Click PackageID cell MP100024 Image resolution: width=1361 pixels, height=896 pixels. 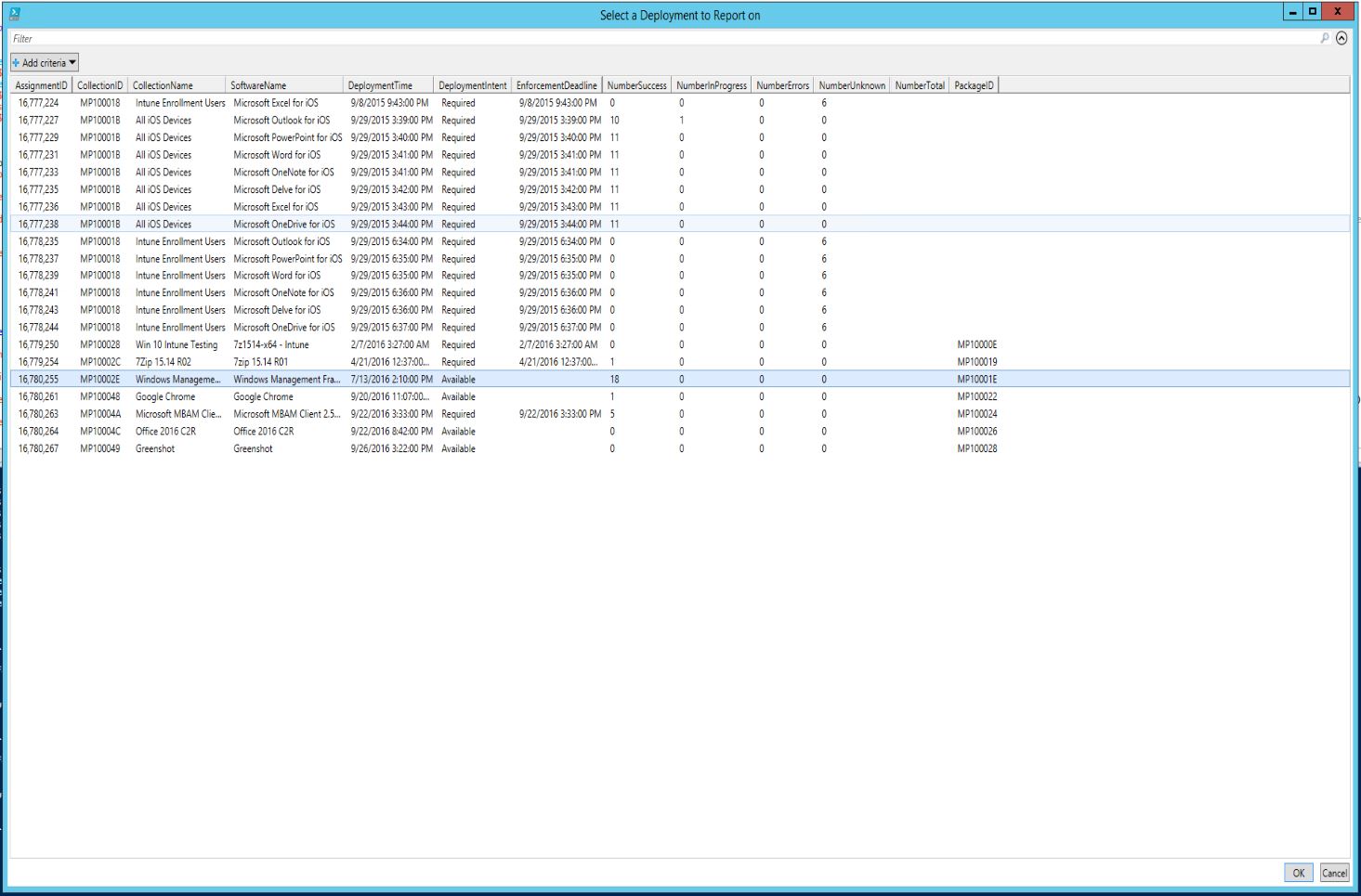[976, 414]
